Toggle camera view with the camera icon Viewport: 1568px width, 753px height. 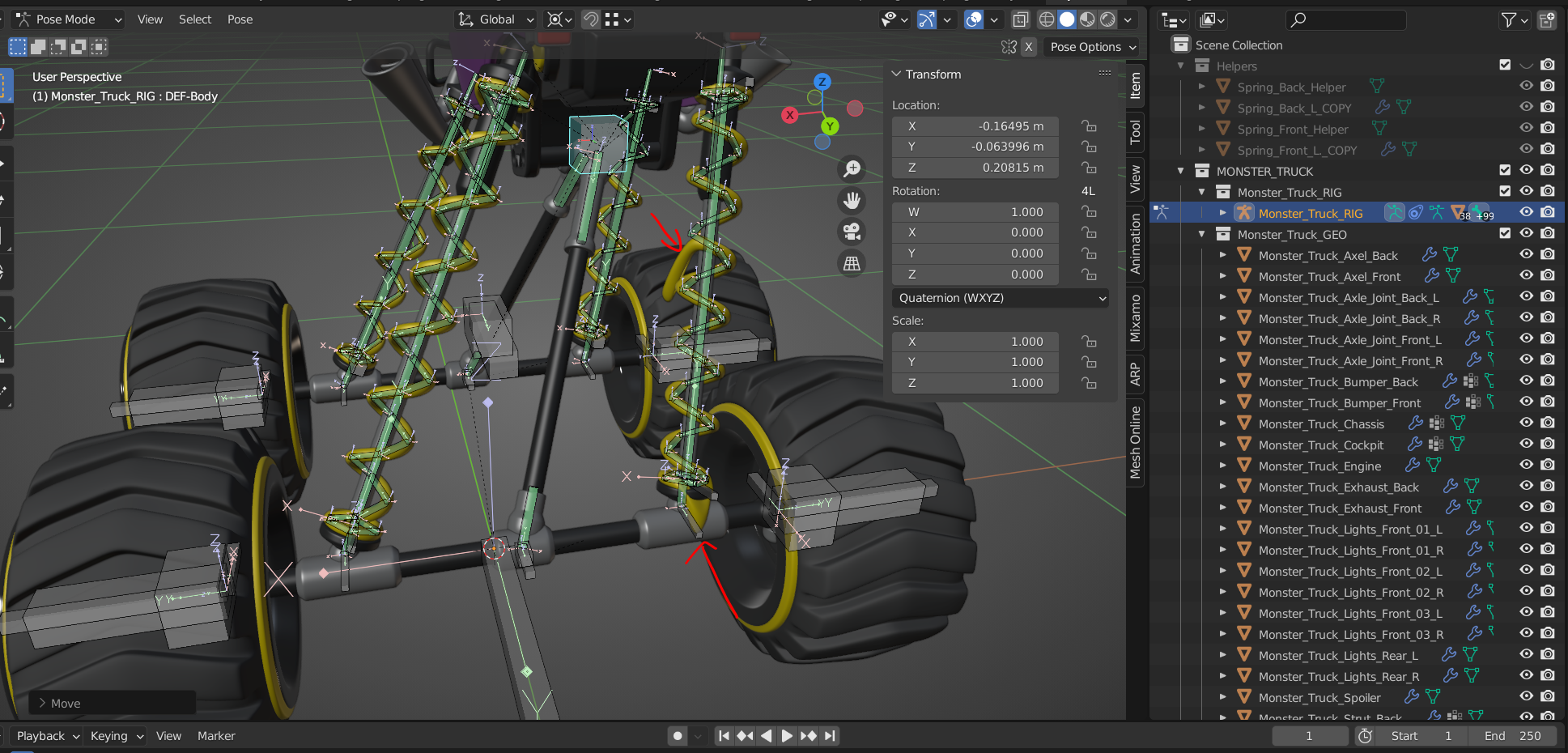(x=852, y=232)
